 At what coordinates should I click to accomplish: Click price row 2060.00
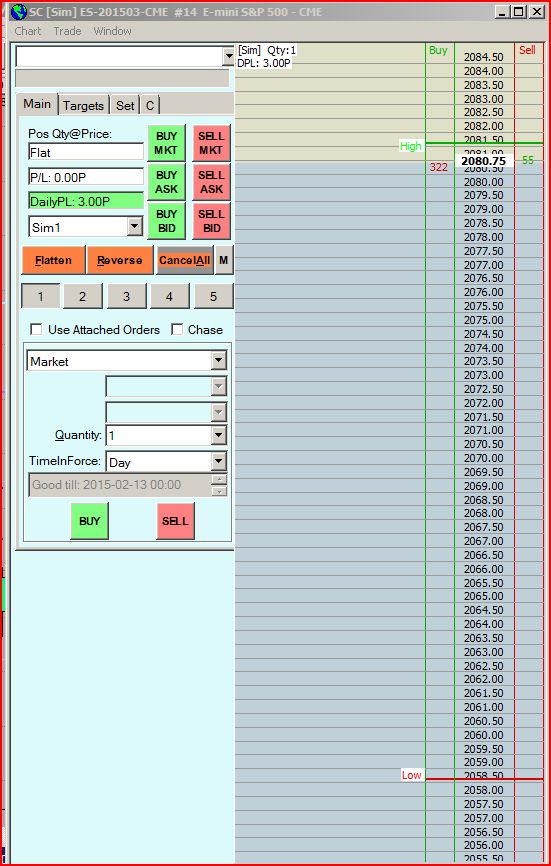pos(484,735)
